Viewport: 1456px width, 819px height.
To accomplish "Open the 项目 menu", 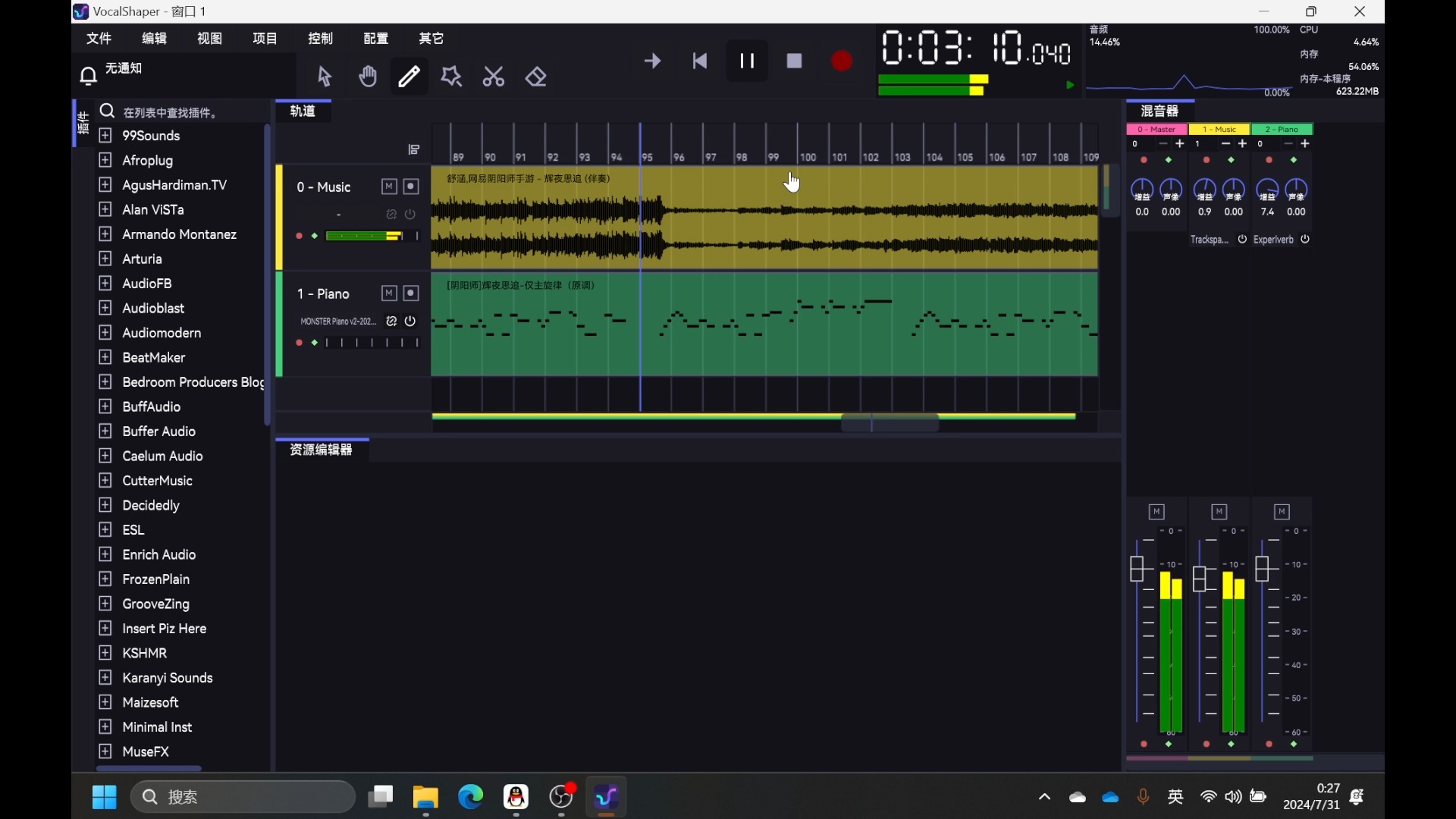I will tap(265, 39).
